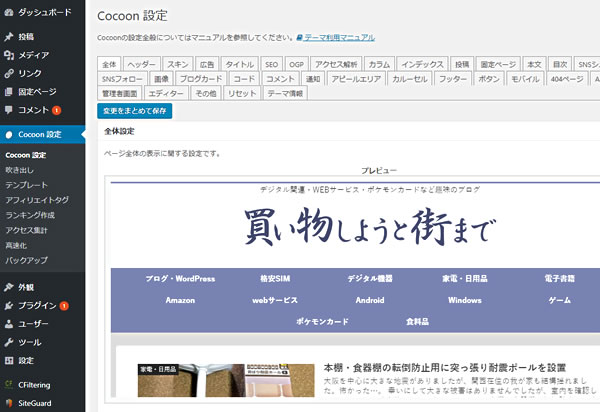The height and width of the screenshot is (412, 600).
Task: Open the 目次 tab
Action: pyautogui.click(x=560, y=64)
